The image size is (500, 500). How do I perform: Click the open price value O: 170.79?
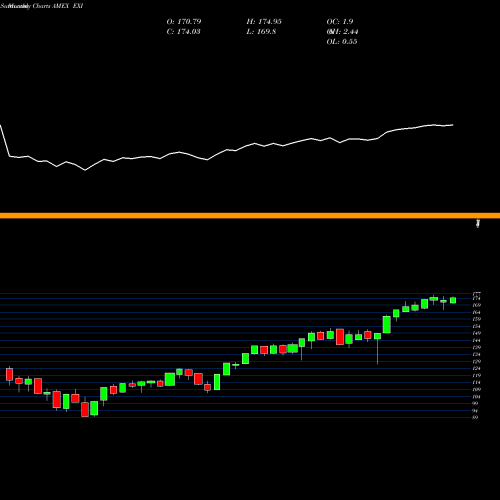[184, 22]
